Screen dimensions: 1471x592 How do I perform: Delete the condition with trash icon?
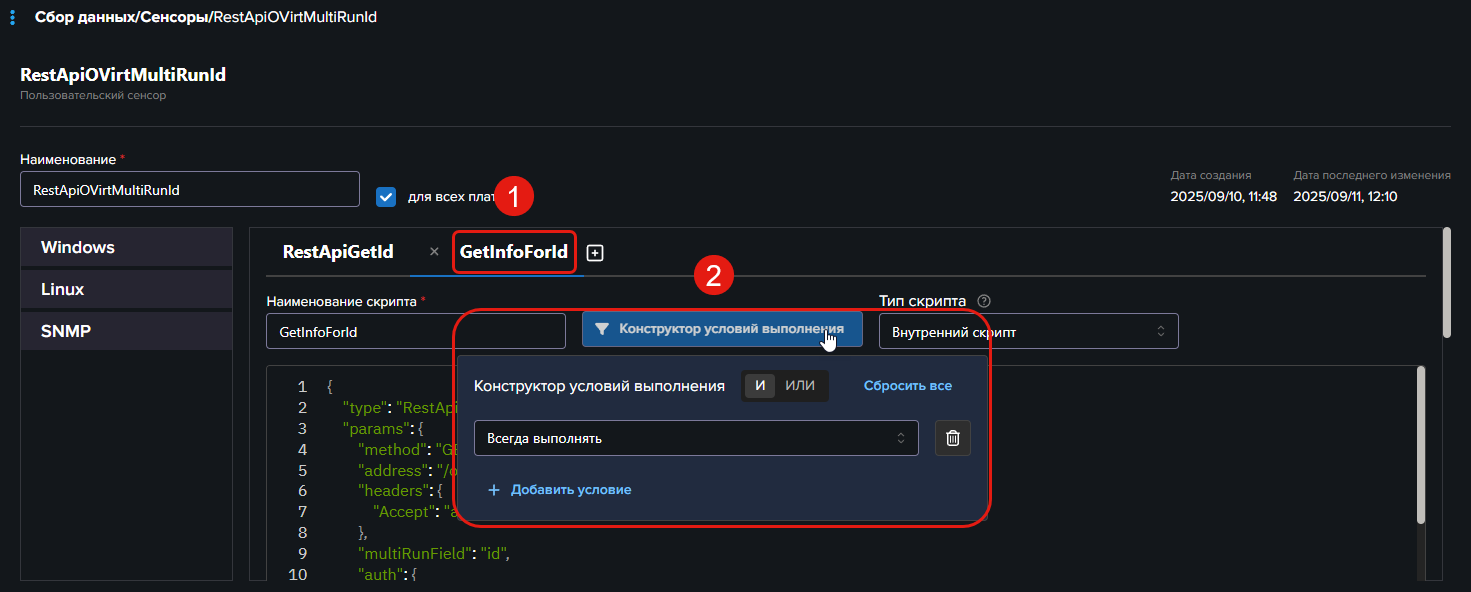tap(952, 438)
